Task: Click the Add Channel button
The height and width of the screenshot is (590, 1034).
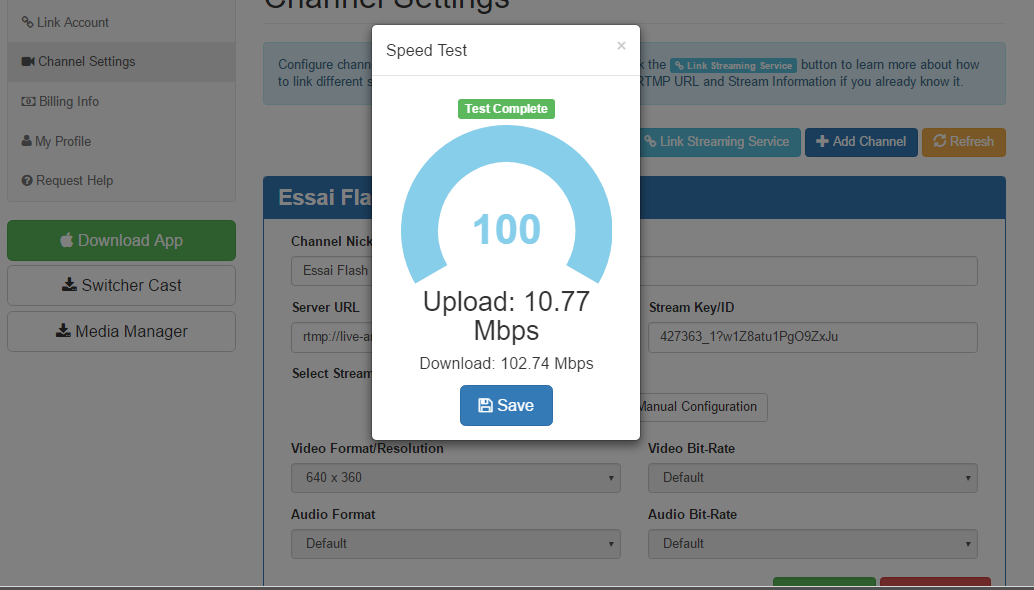Action: coord(861,142)
